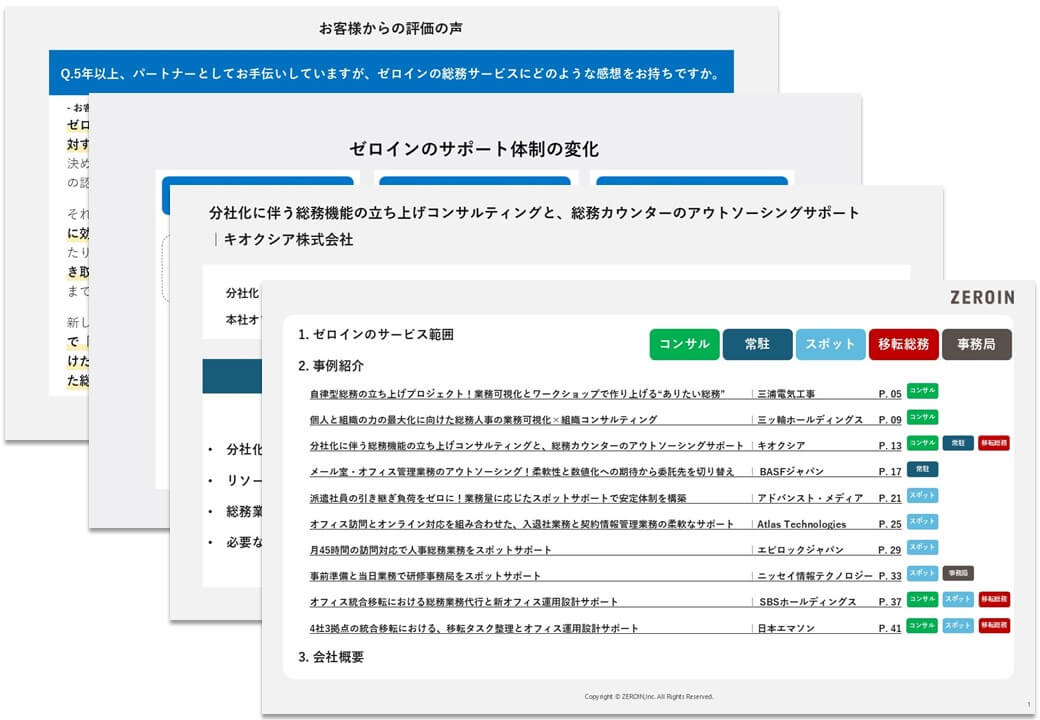The width and height of the screenshot is (1040, 720).
Task: Click page number P. 25
Action: 889,524
